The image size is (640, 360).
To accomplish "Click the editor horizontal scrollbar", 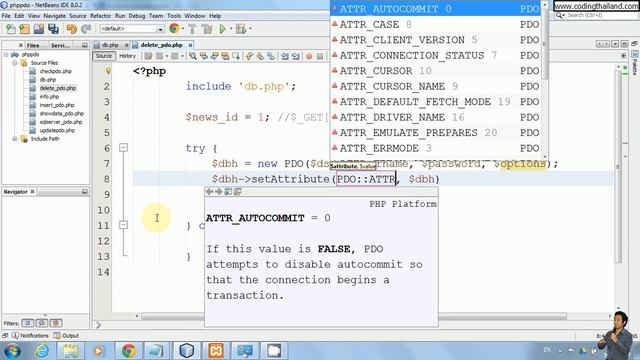I will tap(353, 316).
